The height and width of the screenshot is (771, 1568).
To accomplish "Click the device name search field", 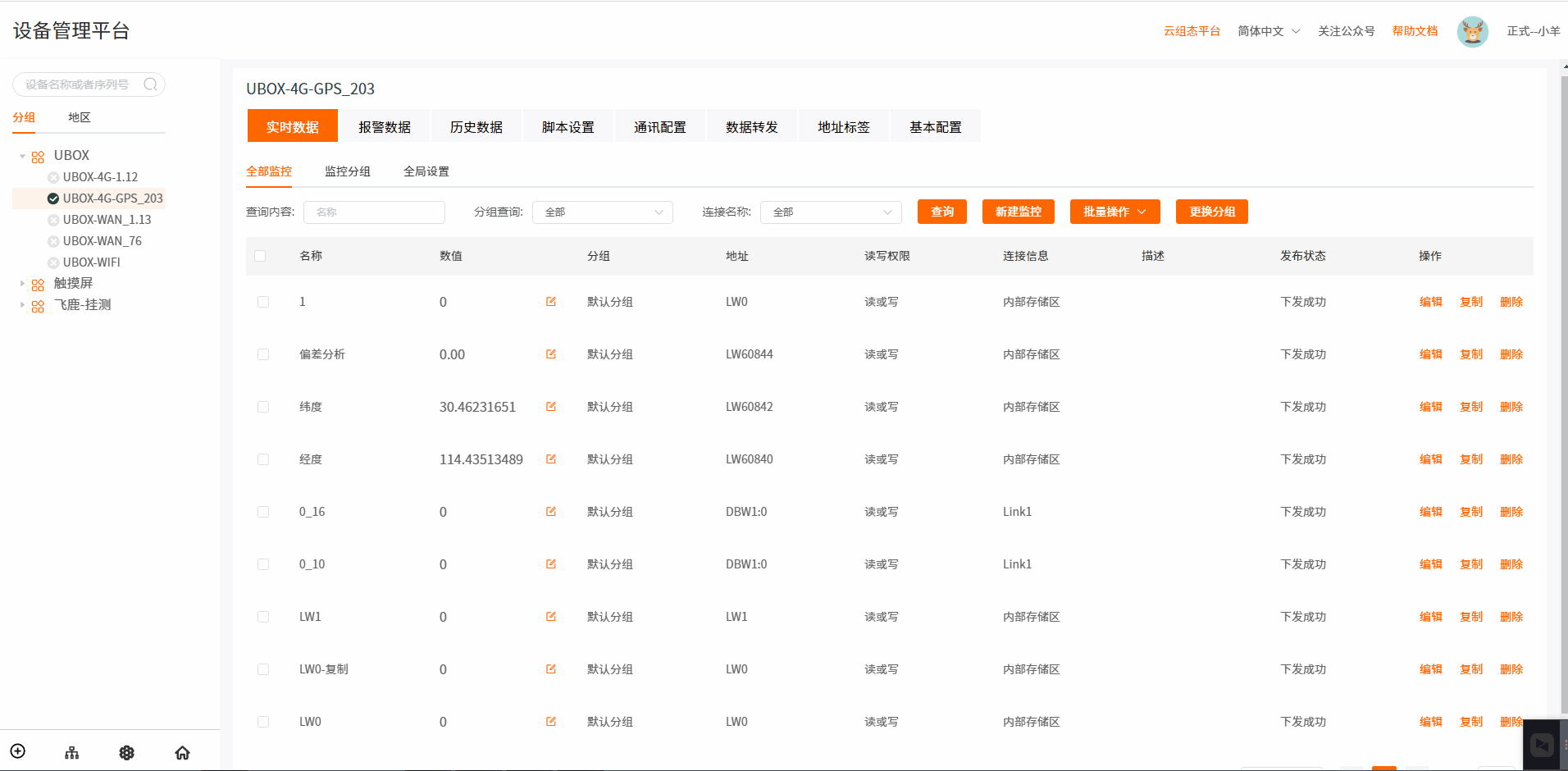I will [x=89, y=84].
